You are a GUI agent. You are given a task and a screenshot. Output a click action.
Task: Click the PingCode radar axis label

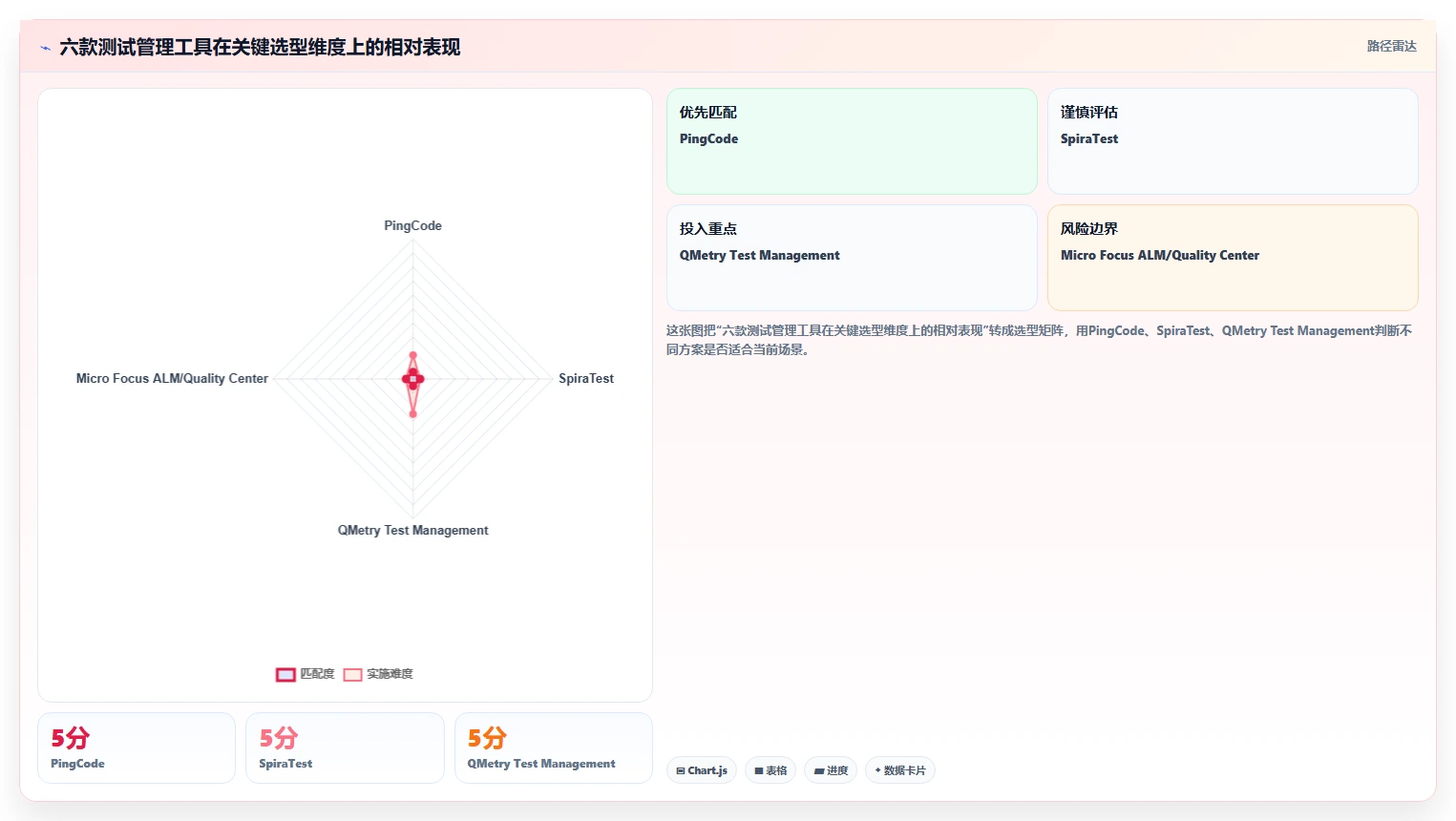[412, 226]
